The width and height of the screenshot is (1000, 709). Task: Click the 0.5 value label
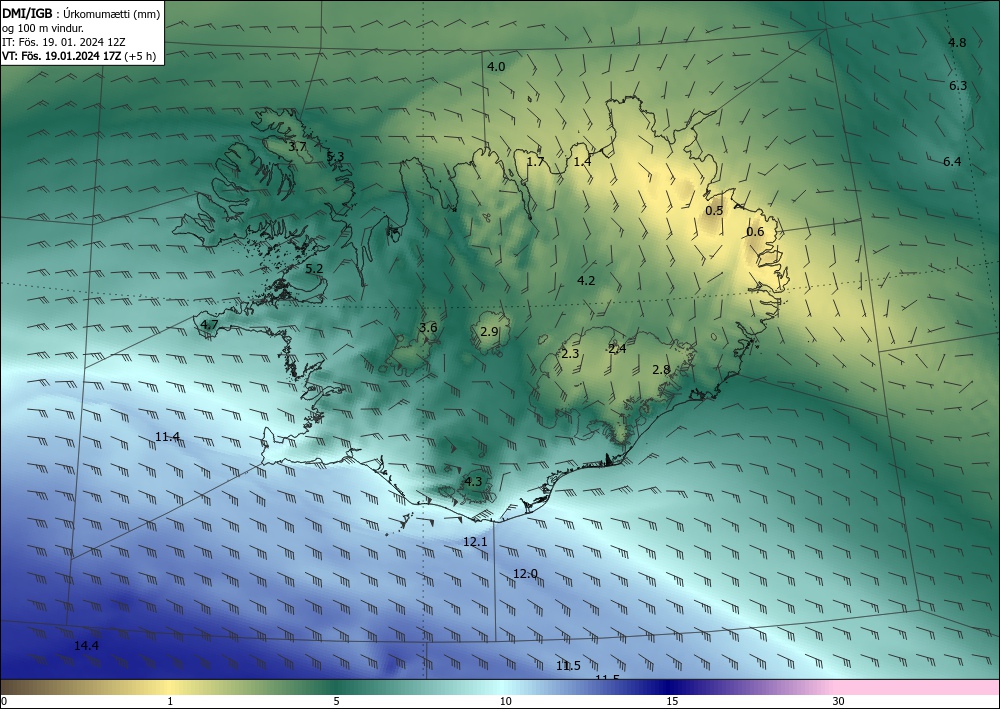tap(714, 211)
